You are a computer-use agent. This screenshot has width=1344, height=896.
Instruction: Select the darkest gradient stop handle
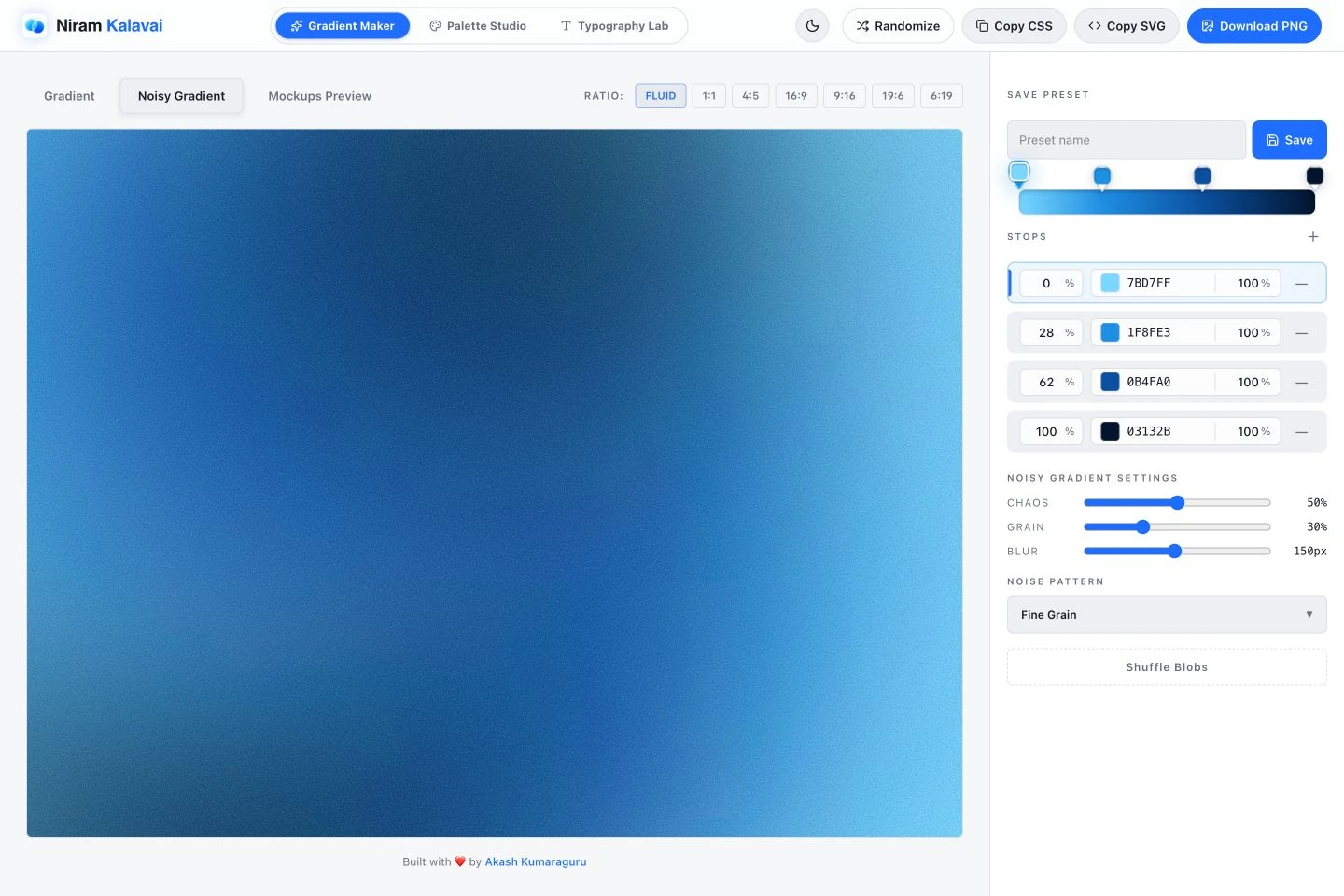pyautogui.click(x=1314, y=176)
